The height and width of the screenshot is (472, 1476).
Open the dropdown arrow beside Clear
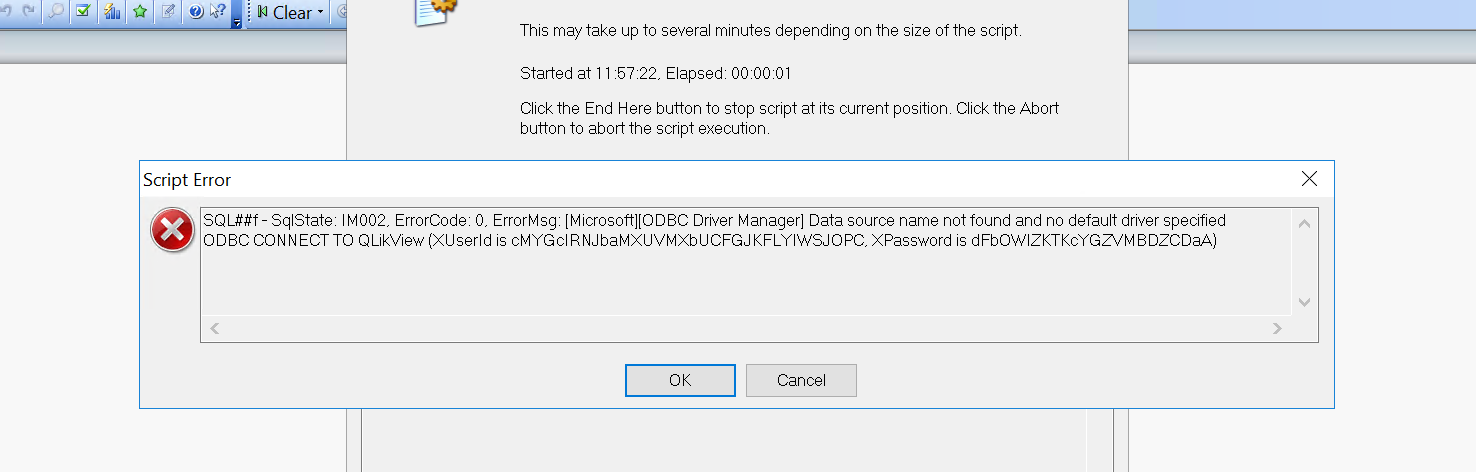(x=320, y=13)
